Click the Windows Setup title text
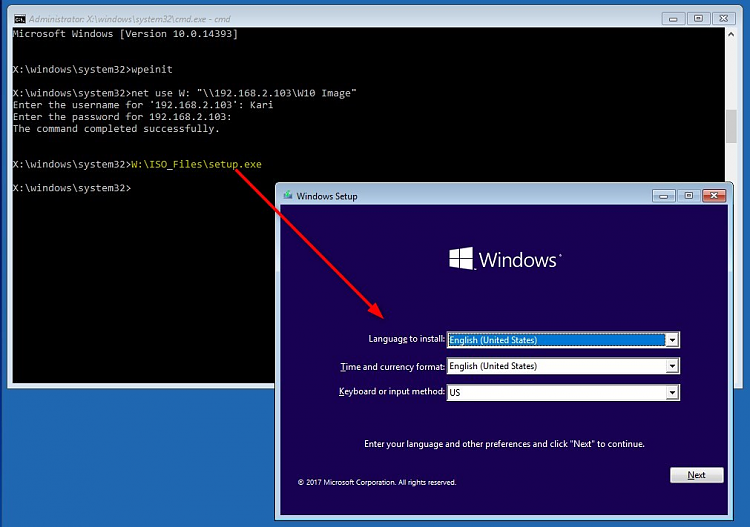 pos(327,196)
